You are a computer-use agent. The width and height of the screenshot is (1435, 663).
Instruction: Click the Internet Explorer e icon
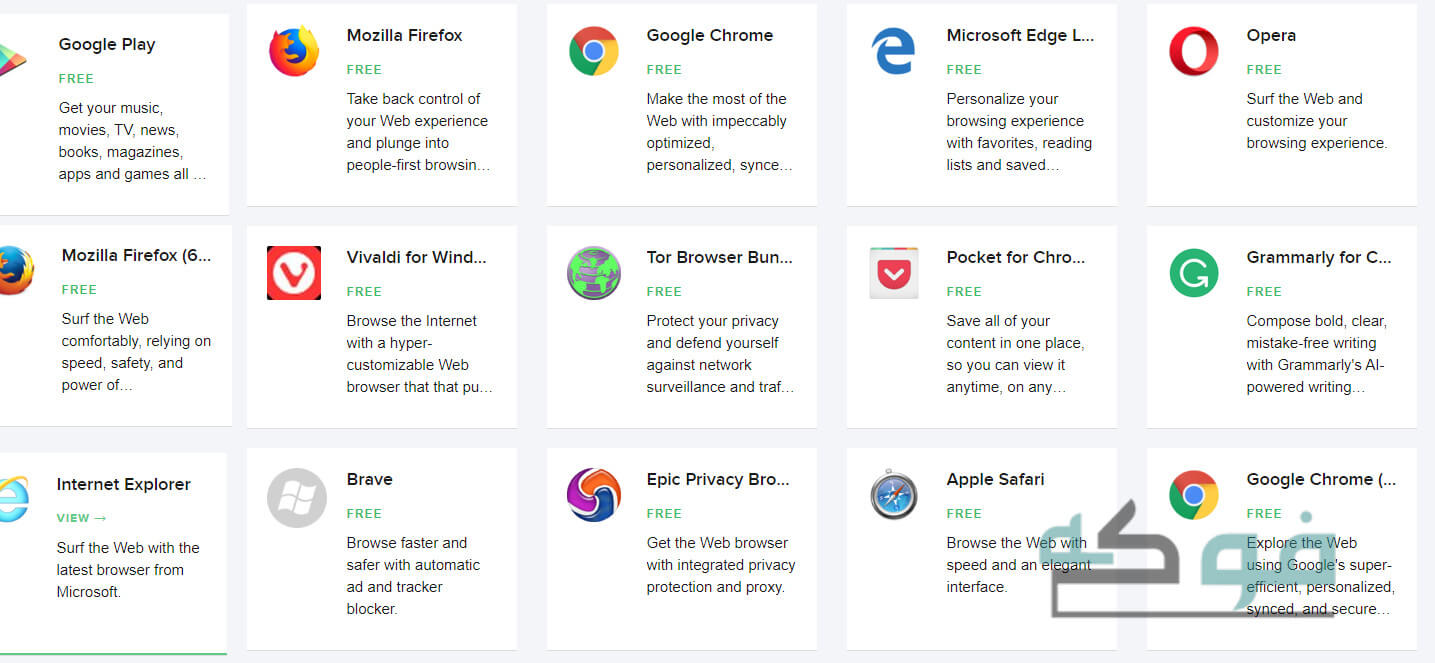click(x=13, y=499)
